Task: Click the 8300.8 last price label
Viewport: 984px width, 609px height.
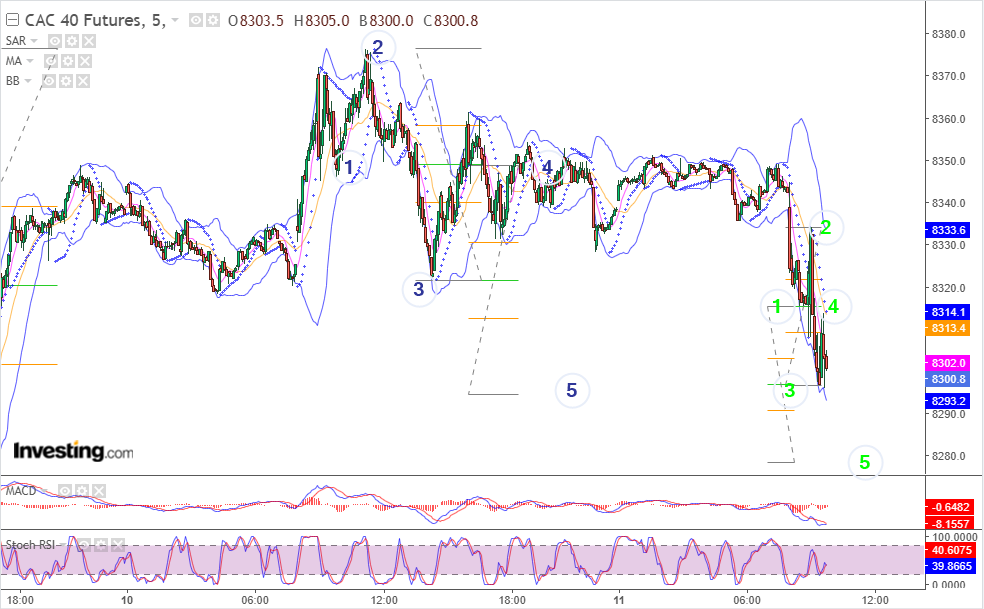Action: [948, 379]
